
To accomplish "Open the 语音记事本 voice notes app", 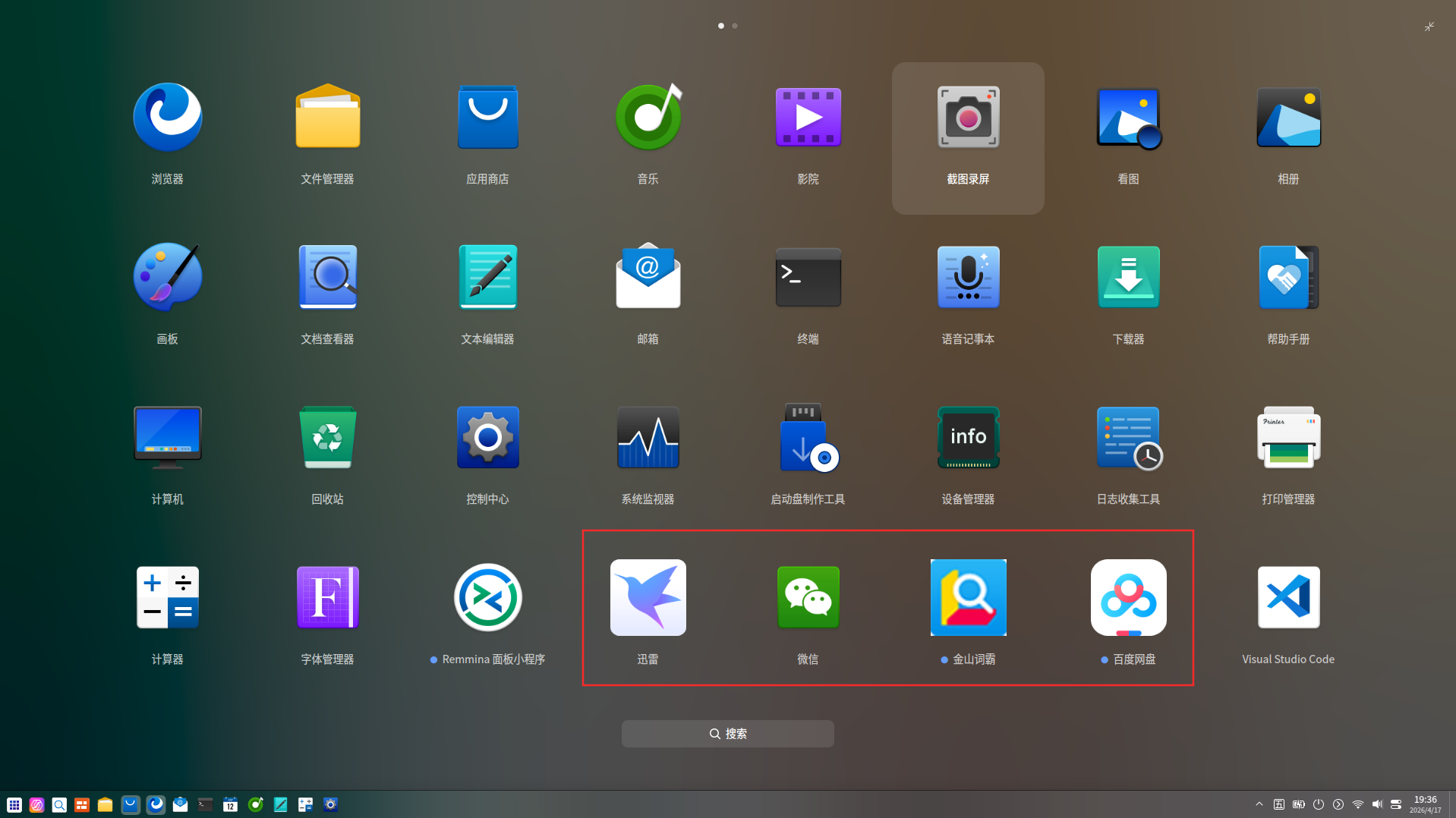I will pos(969,278).
